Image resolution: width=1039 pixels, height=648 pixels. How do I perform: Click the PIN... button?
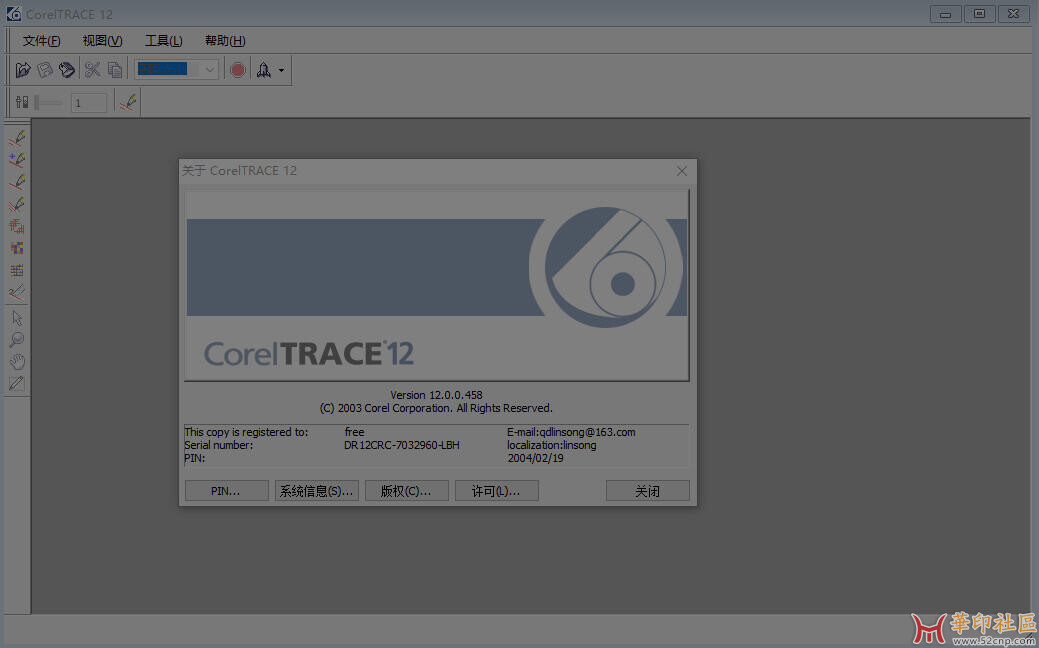pos(226,491)
